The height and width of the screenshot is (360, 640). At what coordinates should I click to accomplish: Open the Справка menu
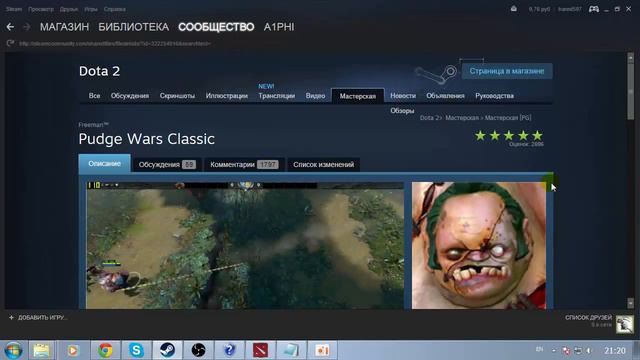point(114,9)
